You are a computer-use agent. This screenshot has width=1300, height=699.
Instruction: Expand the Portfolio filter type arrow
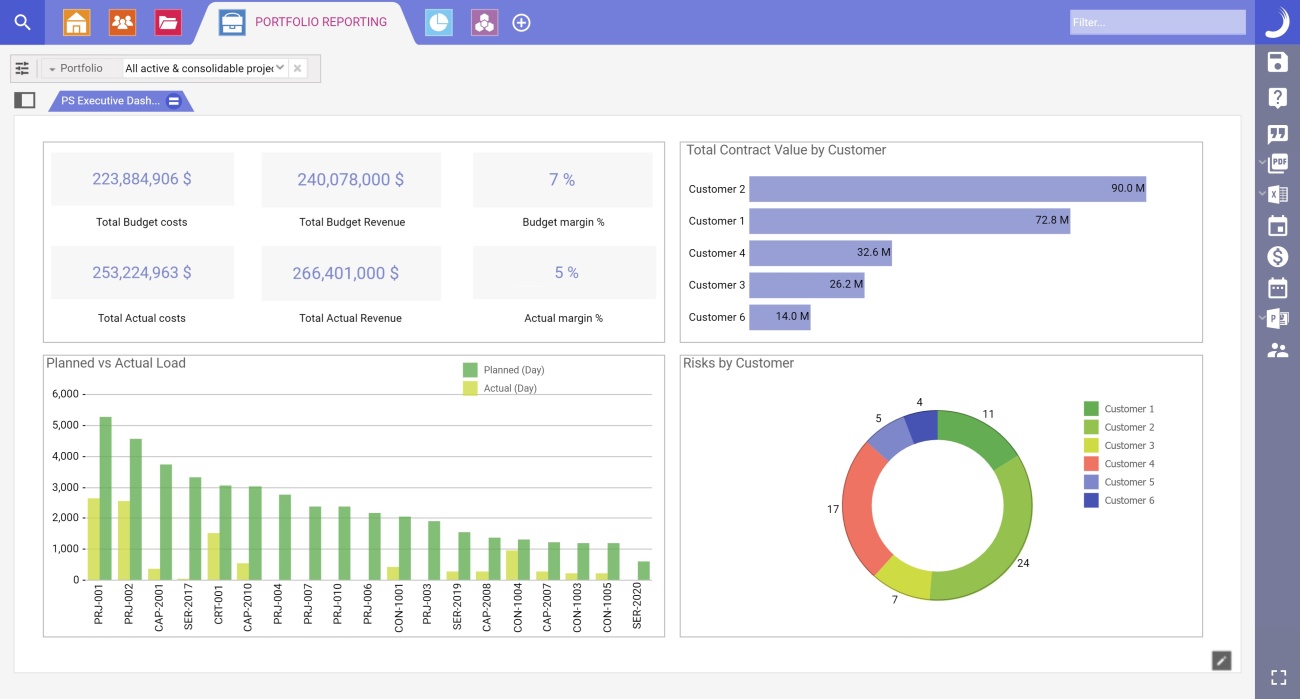52,69
